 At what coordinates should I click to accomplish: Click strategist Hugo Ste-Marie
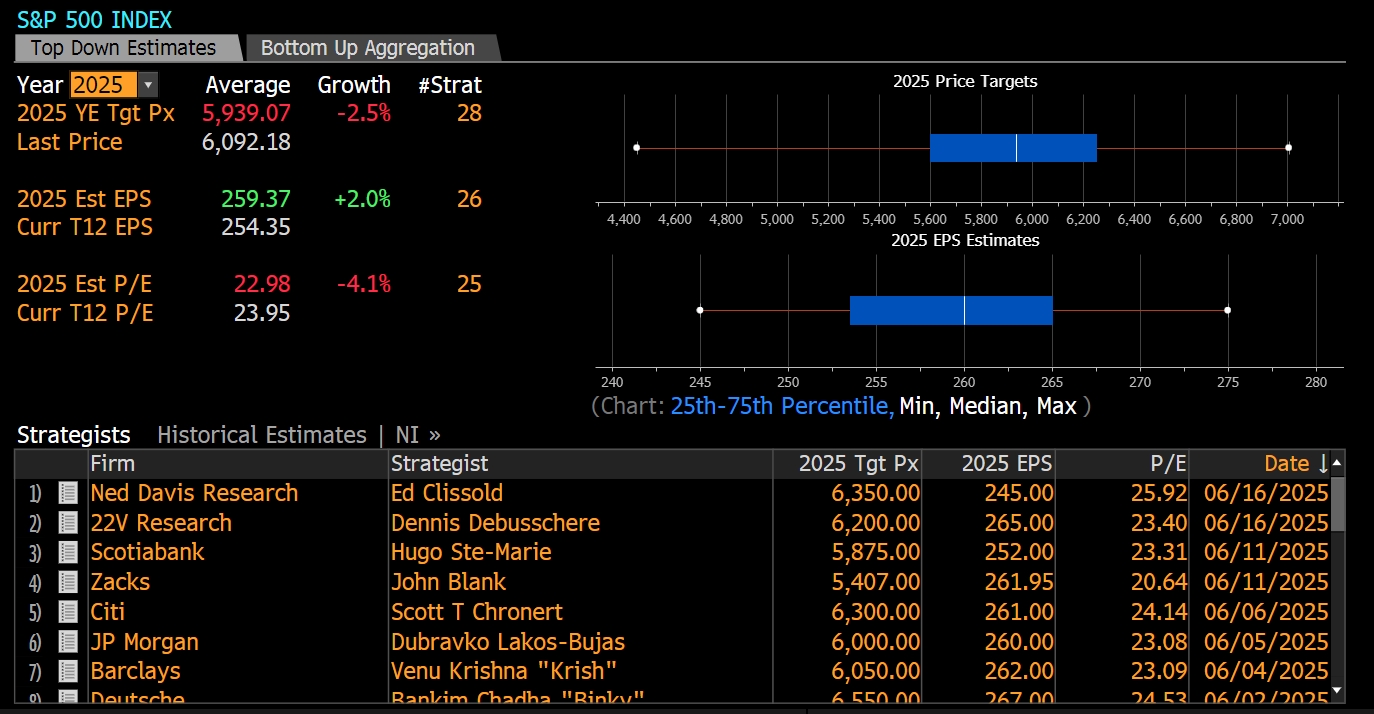click(471, 552)
